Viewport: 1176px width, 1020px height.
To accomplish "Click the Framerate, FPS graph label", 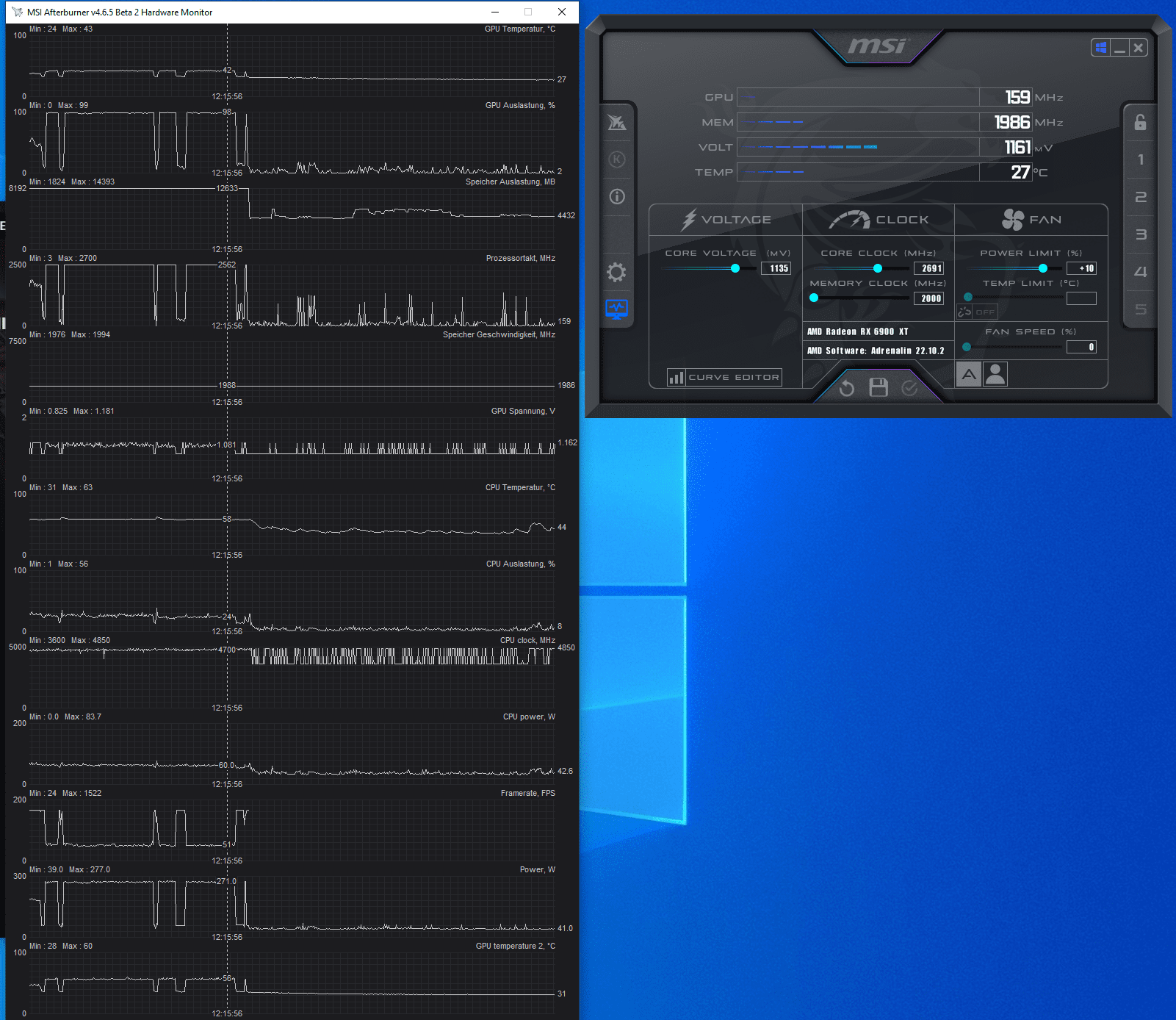I will 528,793.
